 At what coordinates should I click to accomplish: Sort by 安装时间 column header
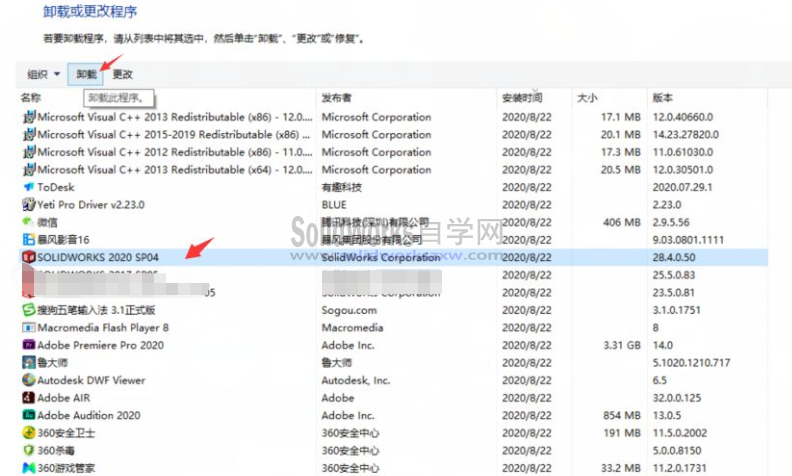[522, 98]
